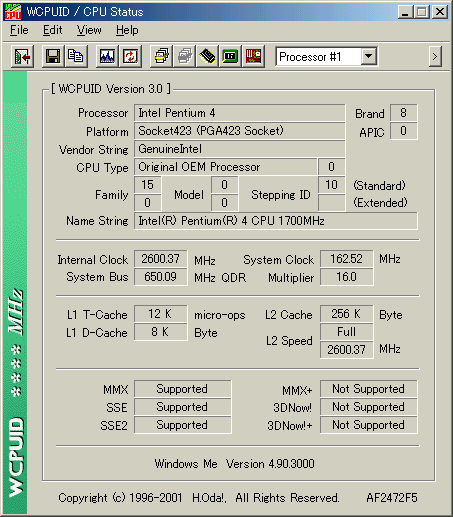Click the Multiplier 16.0 value
This screenshot has height=517, width=453.
347,277
